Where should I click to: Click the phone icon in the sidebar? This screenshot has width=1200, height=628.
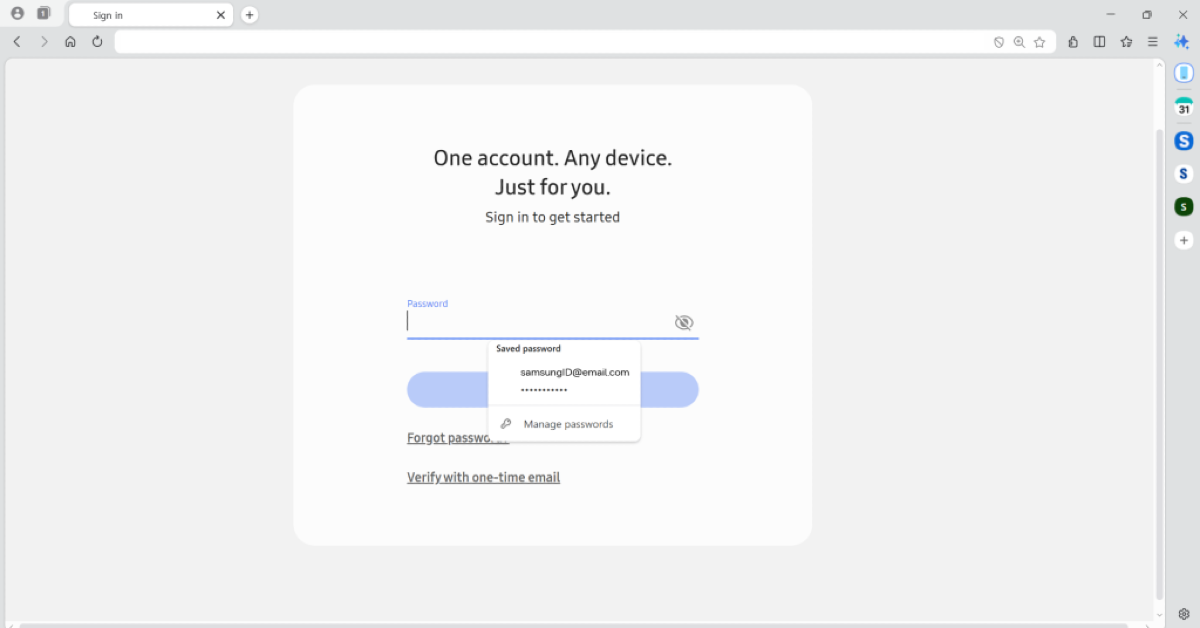pos(1184,73)
